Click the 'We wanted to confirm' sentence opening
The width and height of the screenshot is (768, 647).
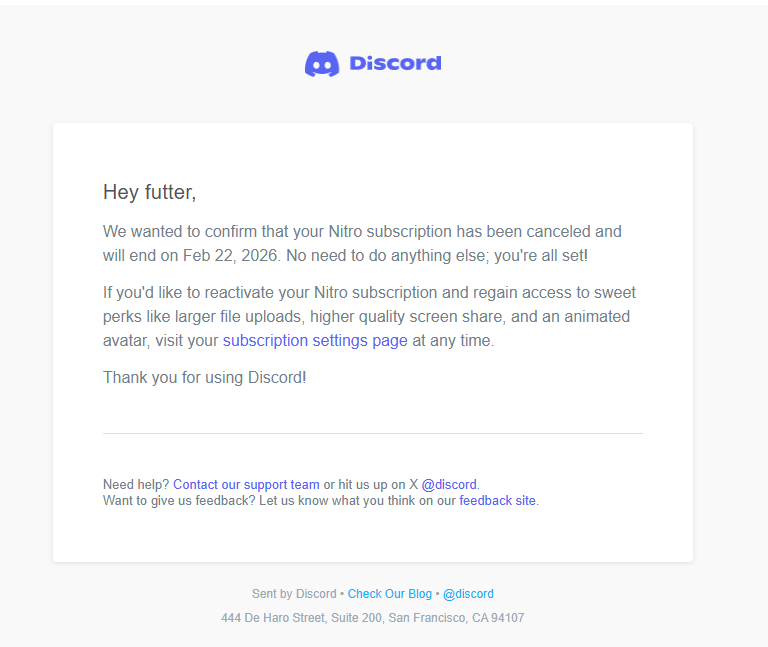[x=180, y=232]
